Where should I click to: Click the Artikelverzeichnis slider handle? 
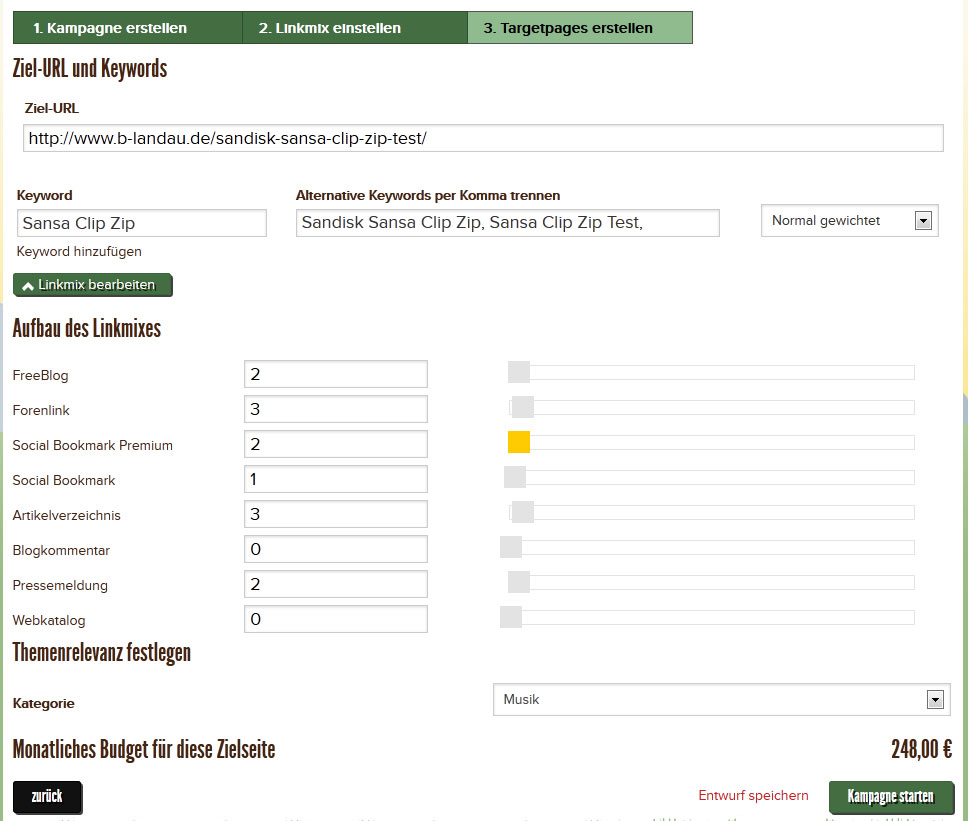click(x=523, y=512)
